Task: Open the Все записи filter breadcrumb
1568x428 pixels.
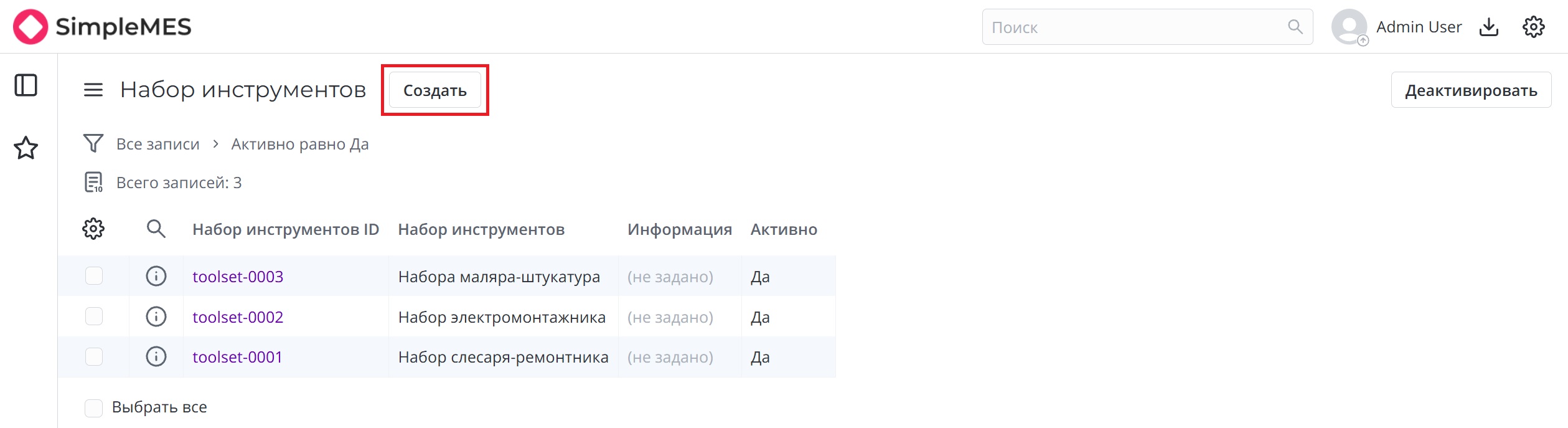Action: tap(158, 143)
